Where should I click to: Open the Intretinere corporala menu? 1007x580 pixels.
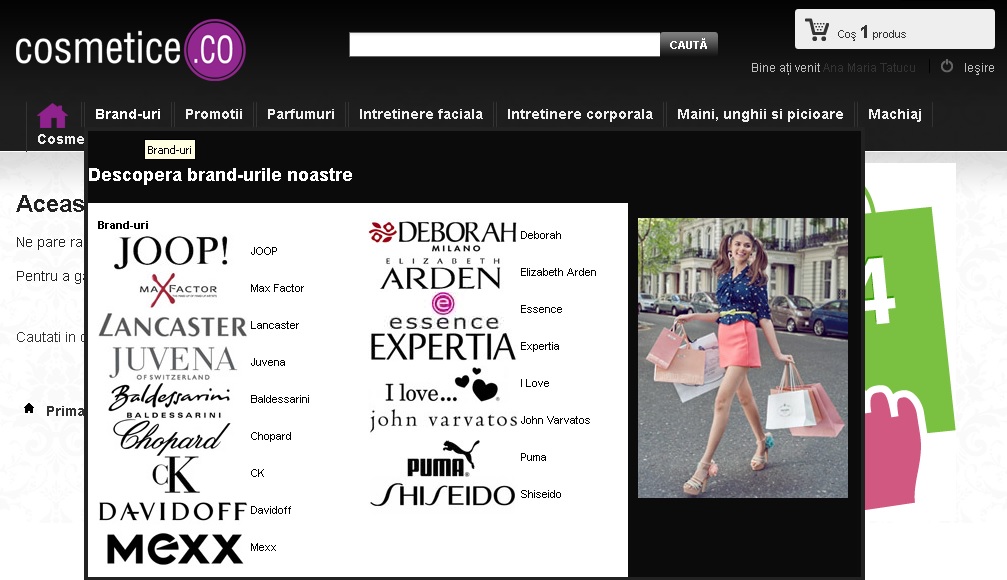pos(580,114)
